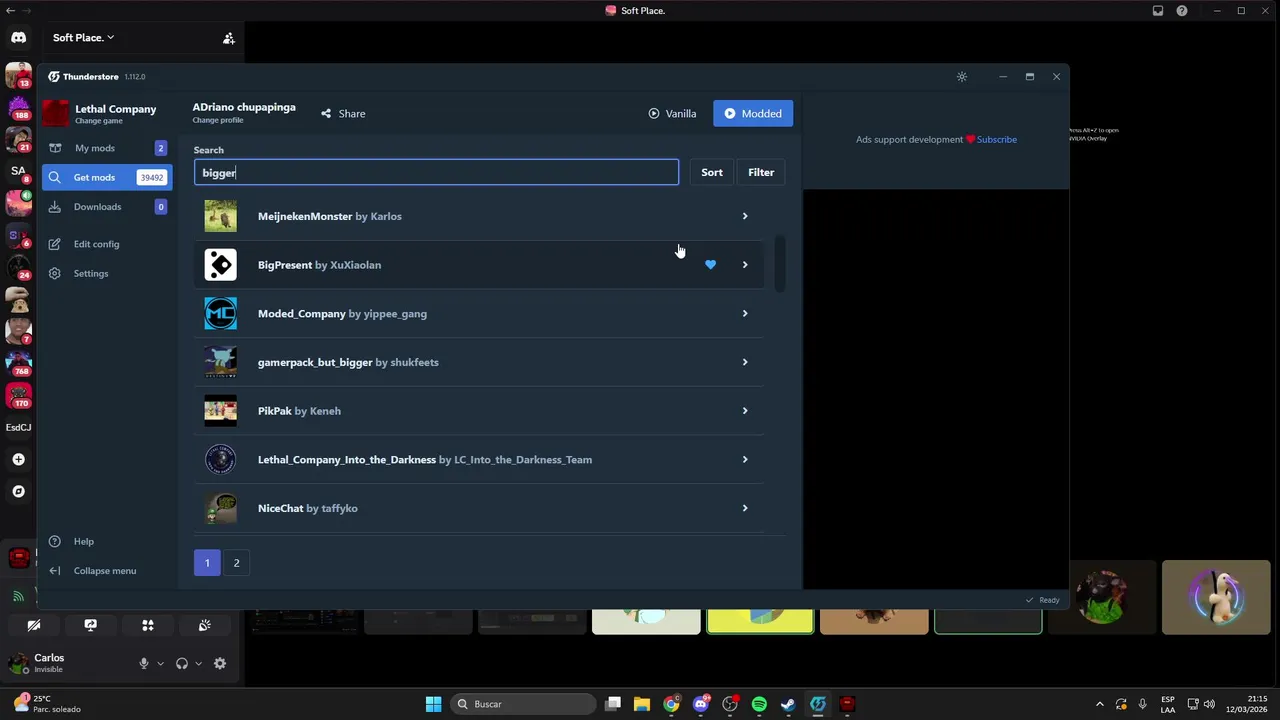Click Lethal_Company_Into_the_Darkness mod icon
This screenshot has height=720, width=1280.
click(x=220, y=460)
